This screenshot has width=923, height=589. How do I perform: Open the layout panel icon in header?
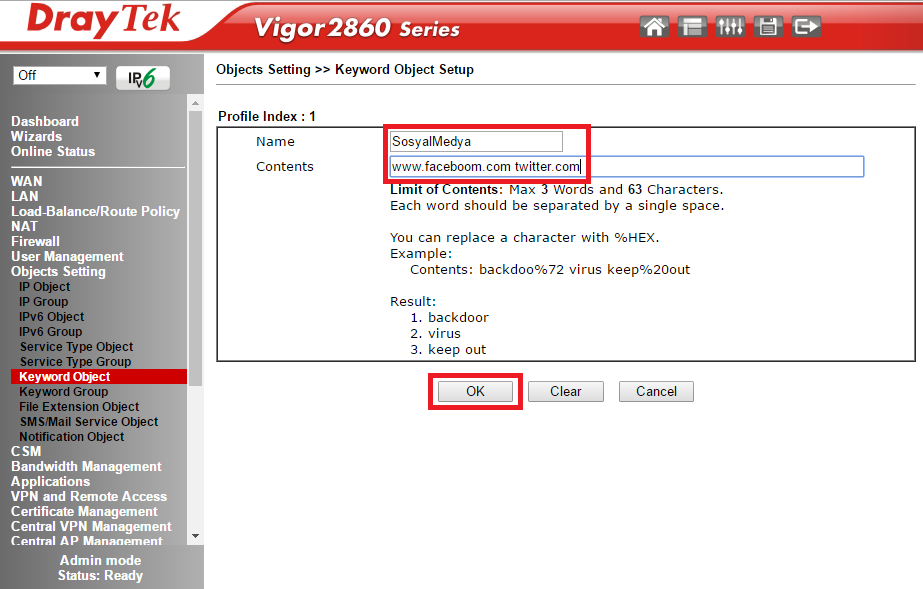[x=692, y=27]
